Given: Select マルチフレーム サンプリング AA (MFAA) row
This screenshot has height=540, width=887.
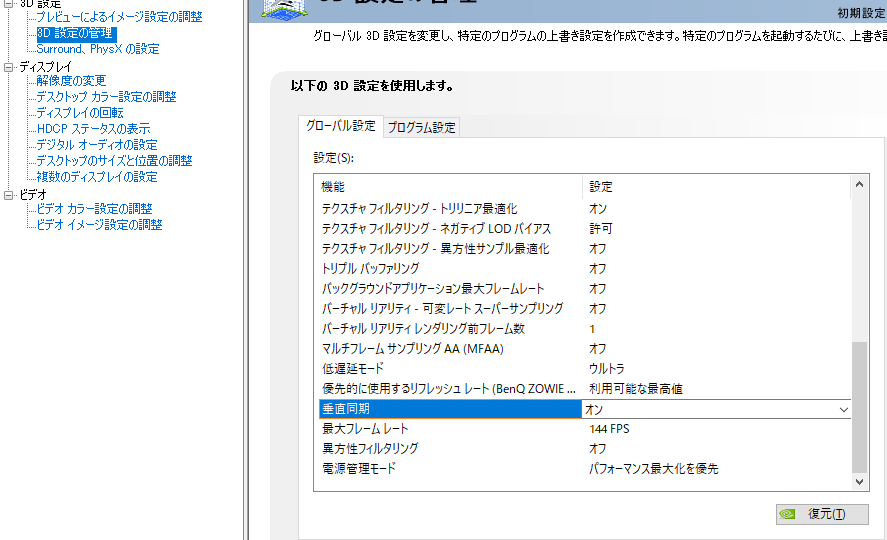Looking at the screenshot, I should pos(584,348).
